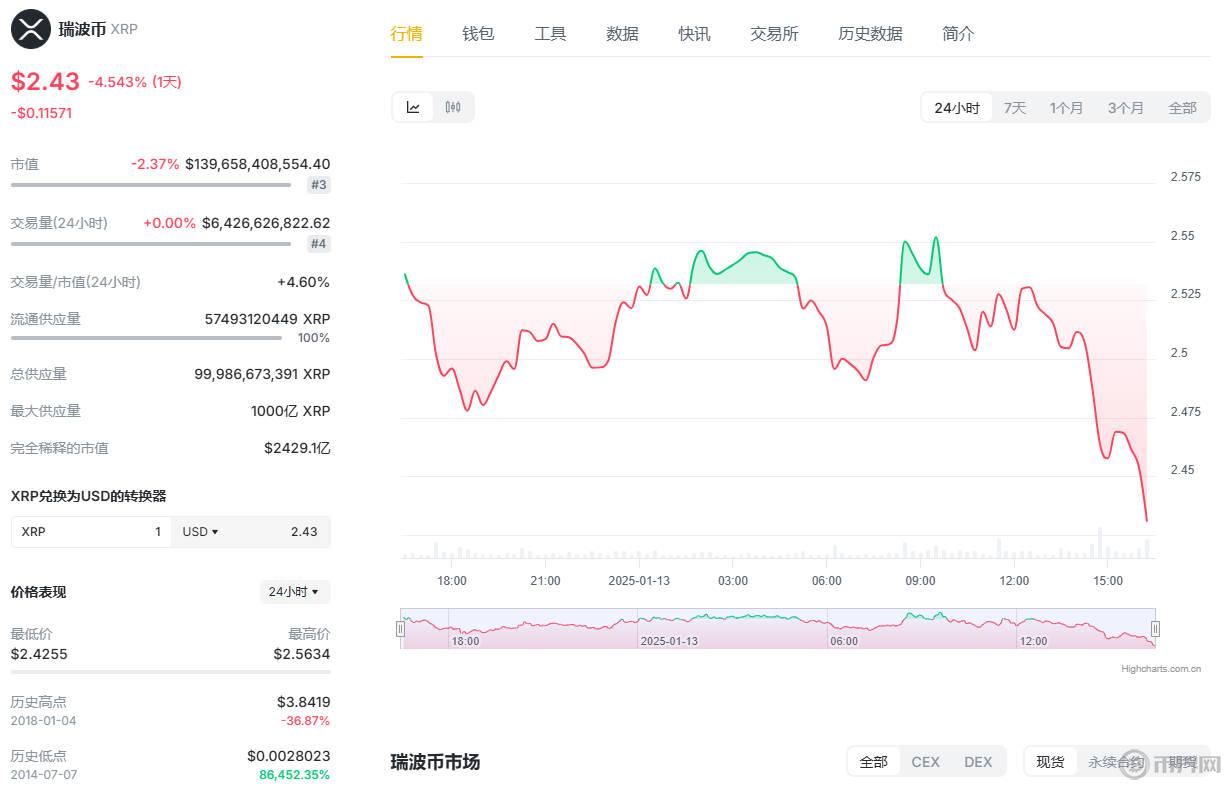Open the 历史数据 tab
Image resolution: width=1232 pixels, height=792 pixels.
(870, 34)
